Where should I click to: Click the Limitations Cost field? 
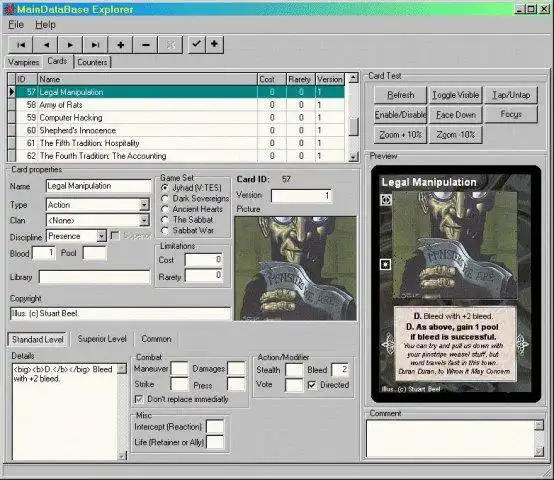[x=204, y=260]
